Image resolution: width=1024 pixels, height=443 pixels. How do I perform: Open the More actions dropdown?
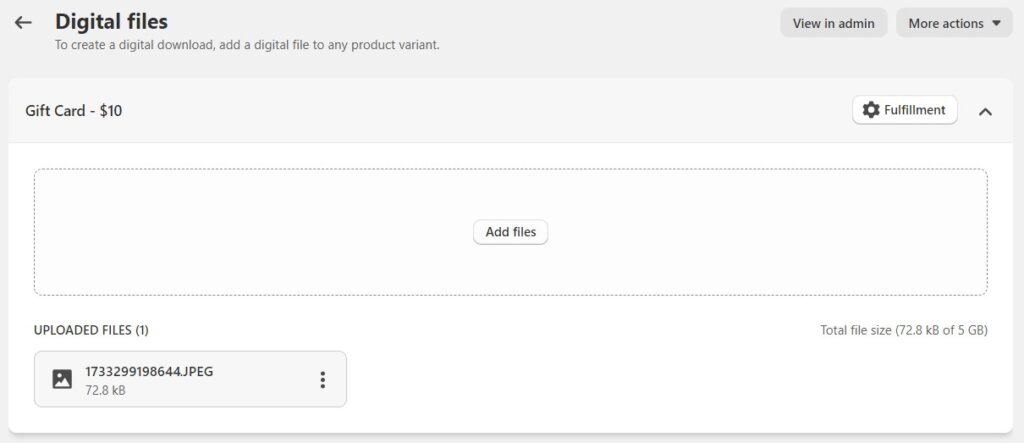(946, 23)
